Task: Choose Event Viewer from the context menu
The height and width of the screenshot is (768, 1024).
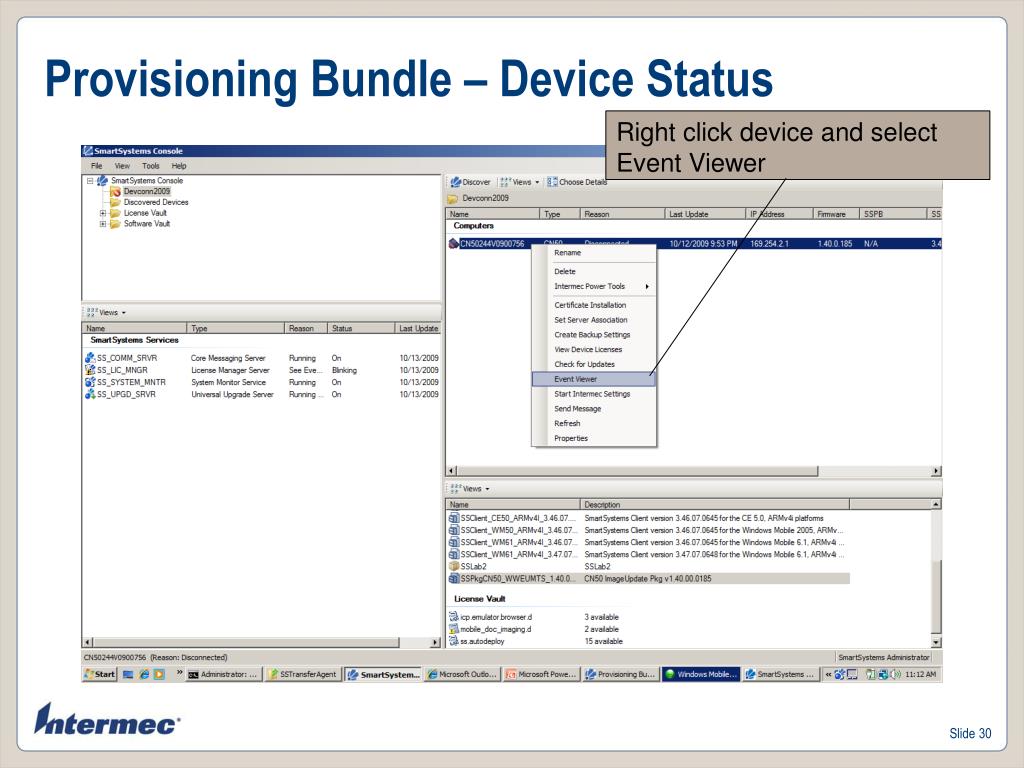Action: point(593,379)
